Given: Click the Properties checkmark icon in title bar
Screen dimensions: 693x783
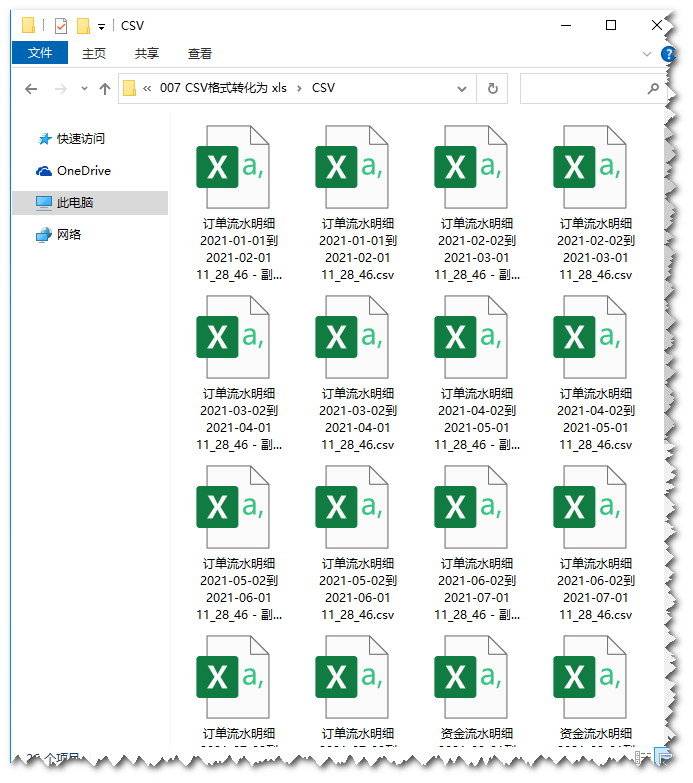Looking at the screenshot, I should [60, 25].
